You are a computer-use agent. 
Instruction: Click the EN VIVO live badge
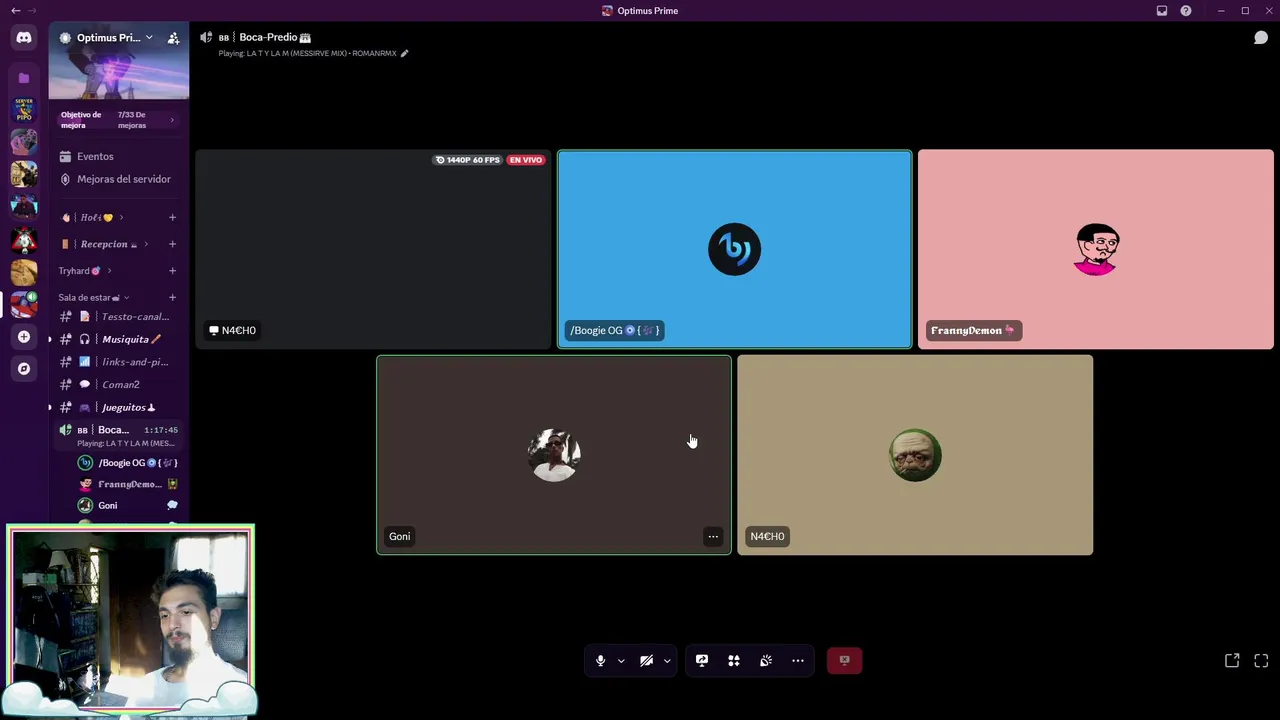pos(525,160)
